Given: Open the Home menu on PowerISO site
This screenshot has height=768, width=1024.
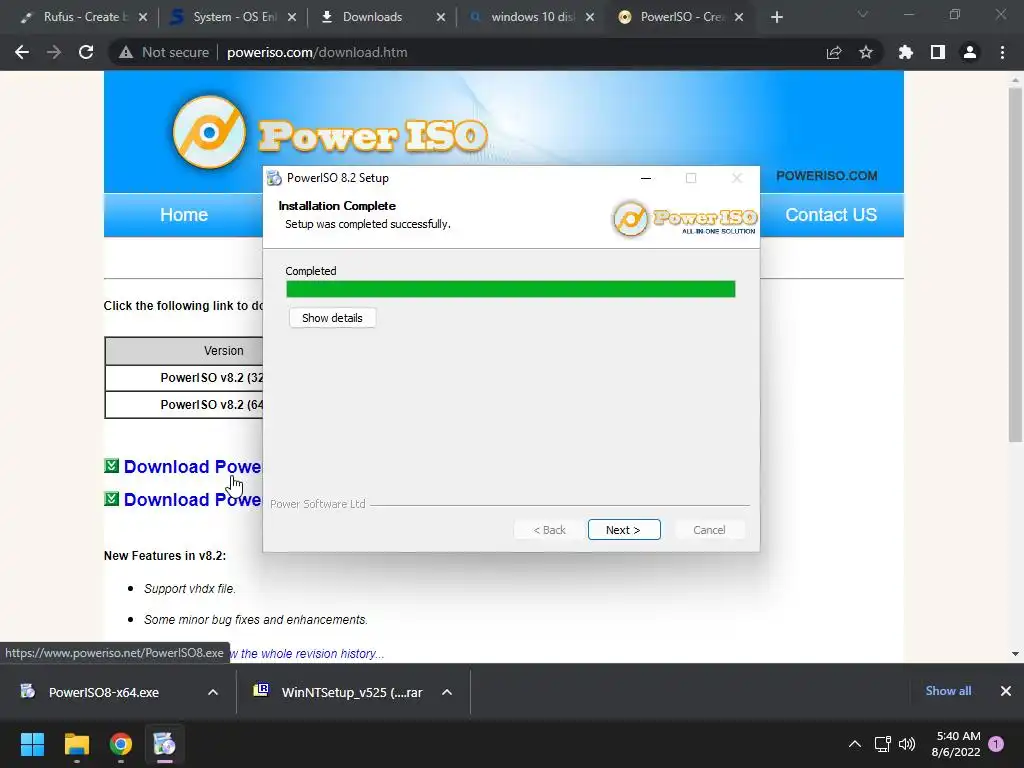Looking at the screenshot, I should point(184,215).
